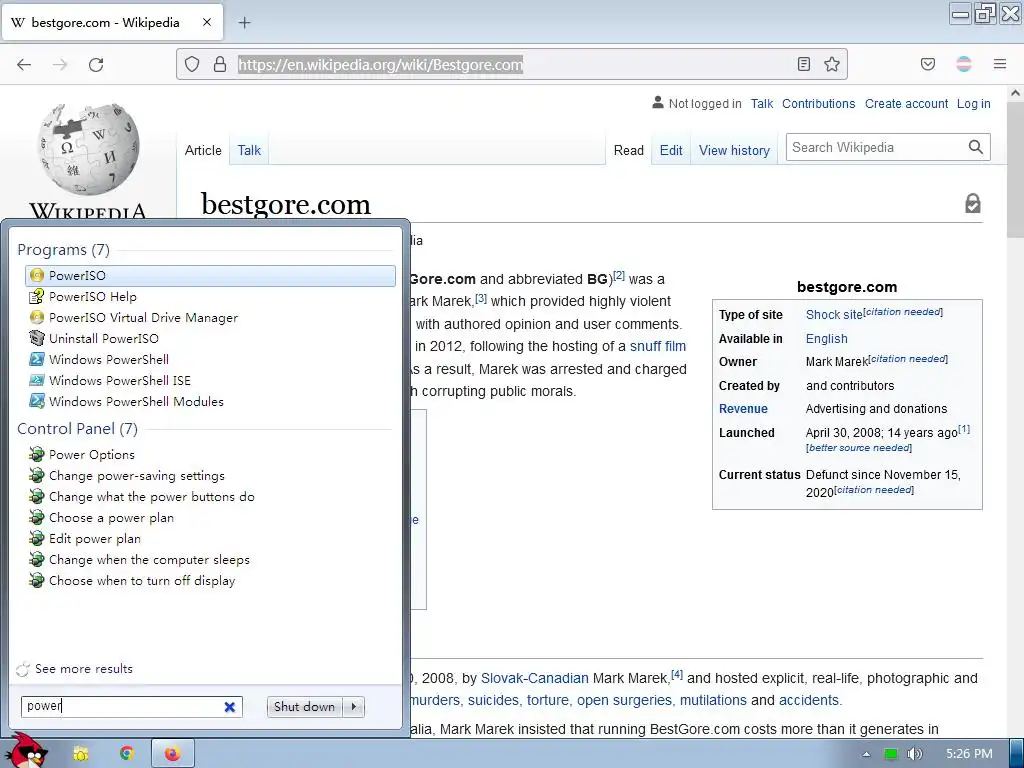
Task: Click the Angry Bird start button
Action: [29, 751]
